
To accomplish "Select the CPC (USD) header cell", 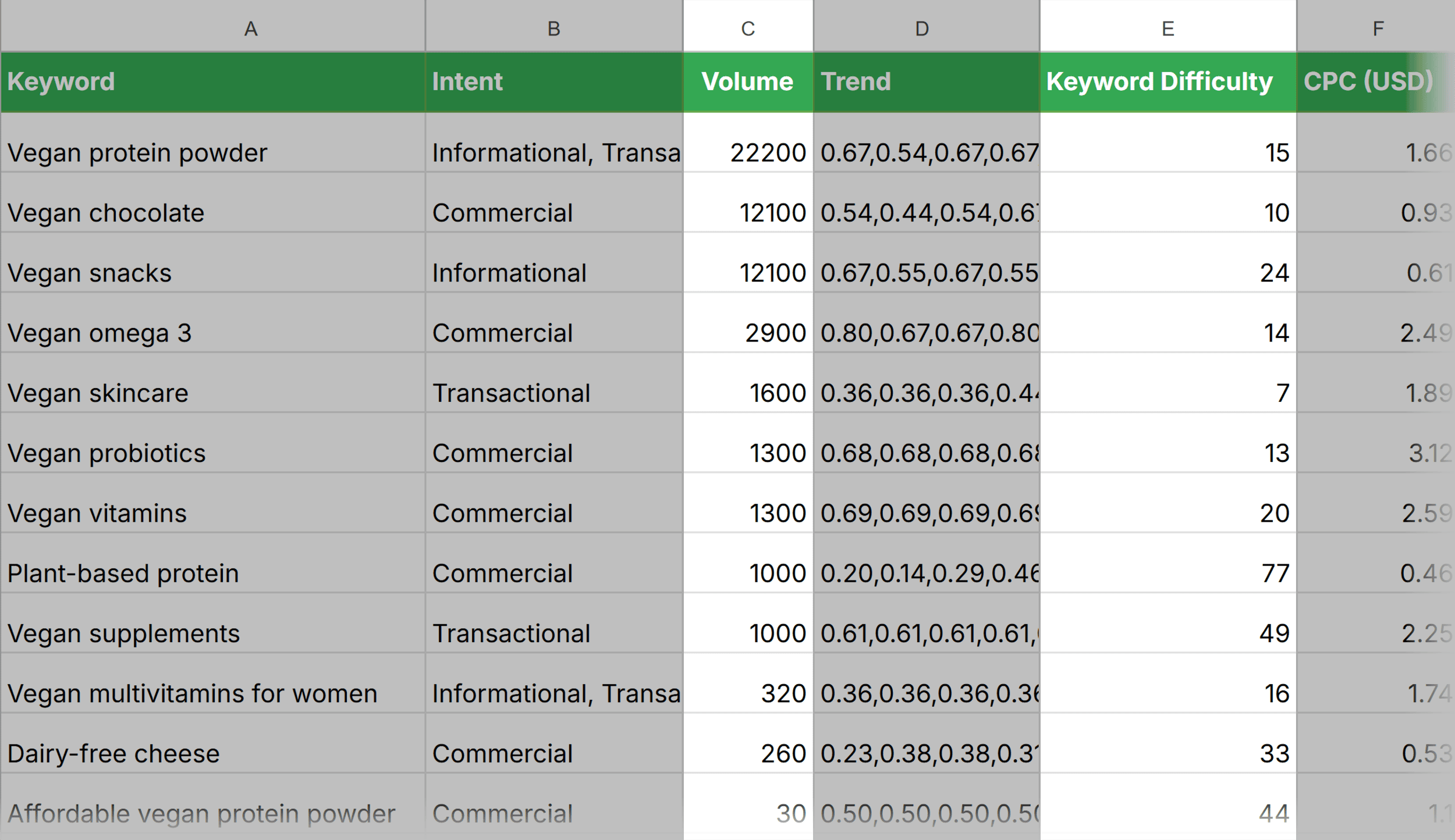I will point(1376,82).
